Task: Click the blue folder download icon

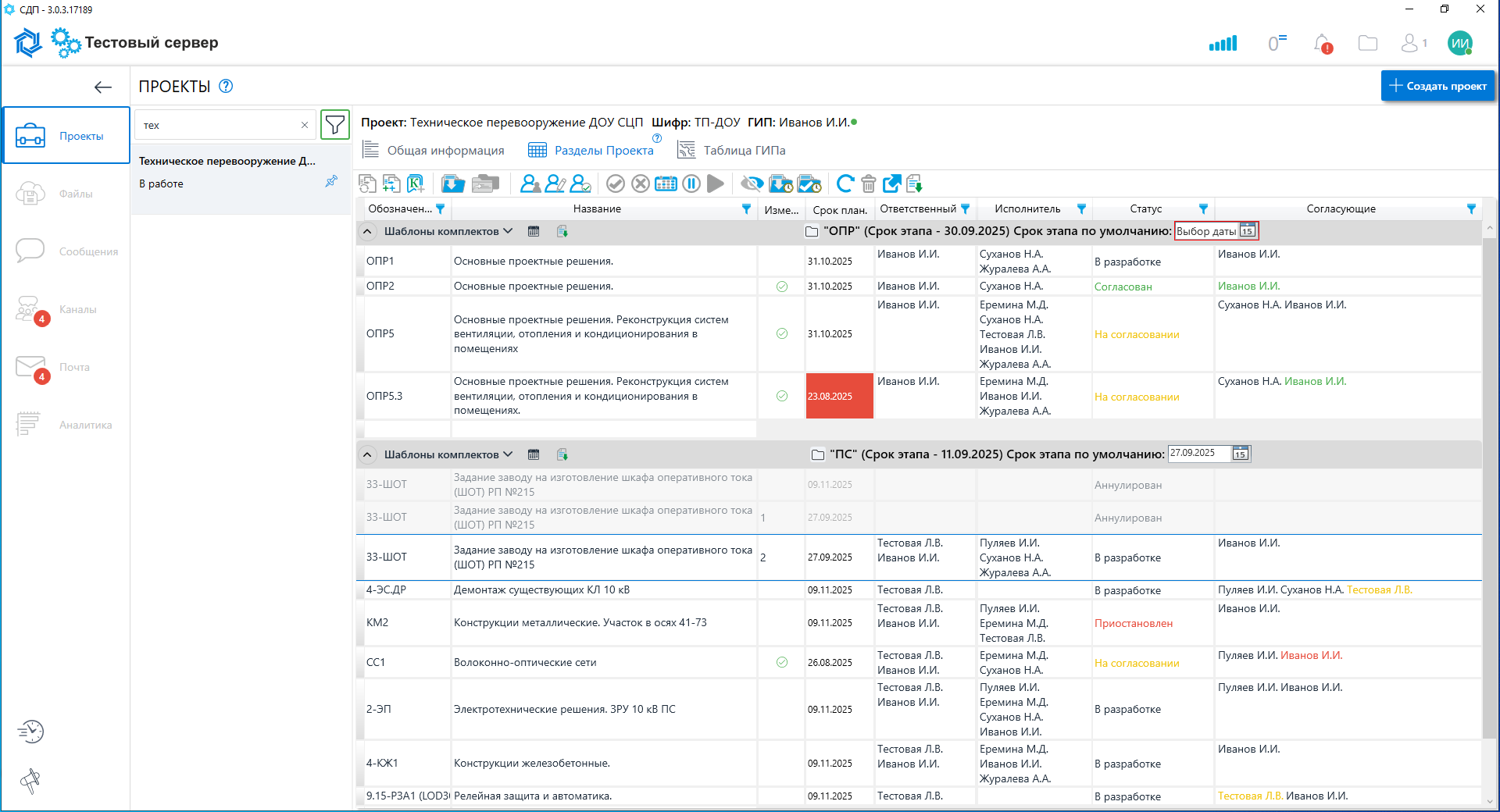Action: point(453,183)
